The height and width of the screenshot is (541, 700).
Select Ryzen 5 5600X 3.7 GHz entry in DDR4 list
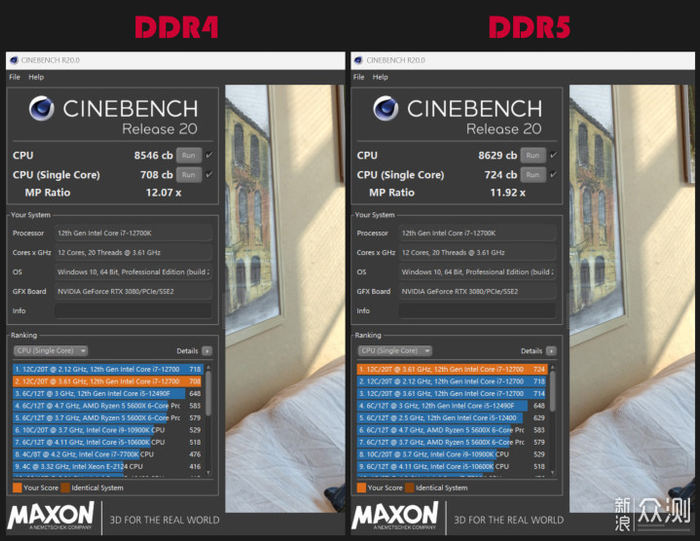tap(108, 418)
